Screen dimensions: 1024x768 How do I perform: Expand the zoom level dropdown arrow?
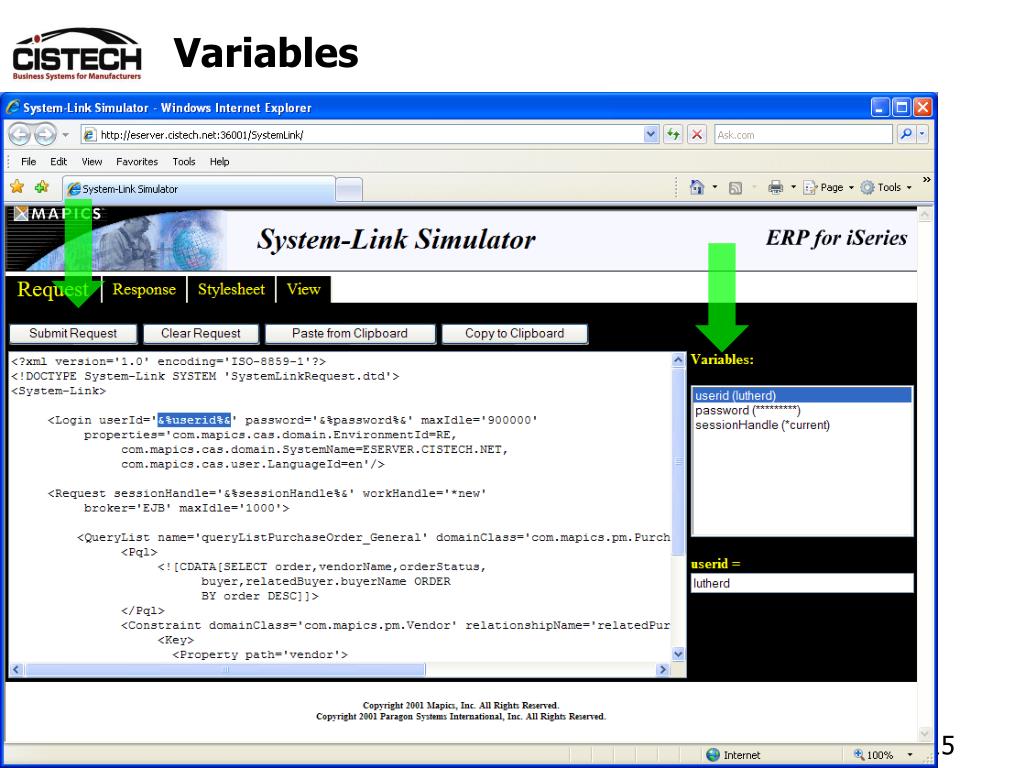[910, 755]
